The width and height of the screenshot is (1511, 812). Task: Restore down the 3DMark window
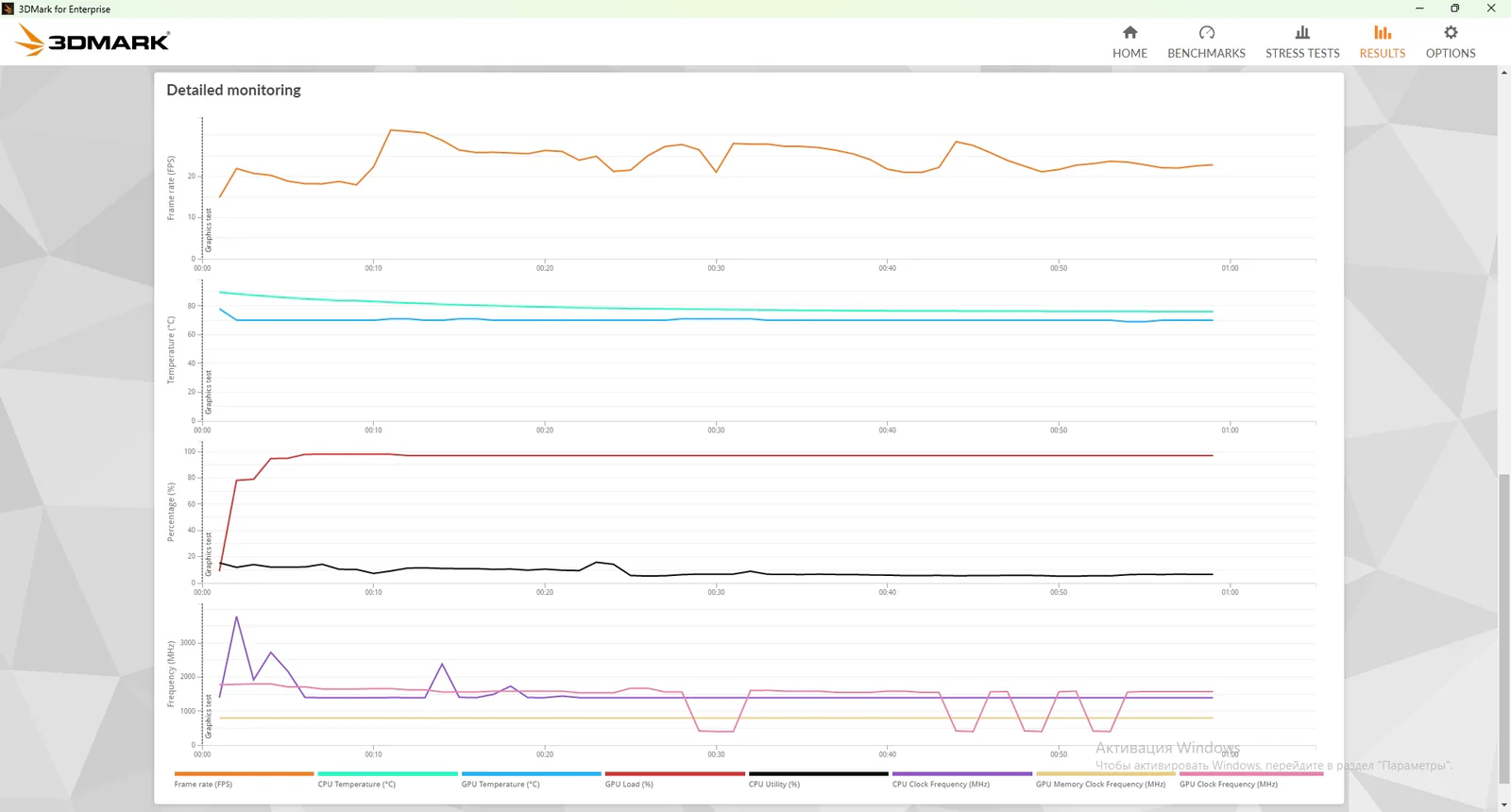[x=1455, y=8]
